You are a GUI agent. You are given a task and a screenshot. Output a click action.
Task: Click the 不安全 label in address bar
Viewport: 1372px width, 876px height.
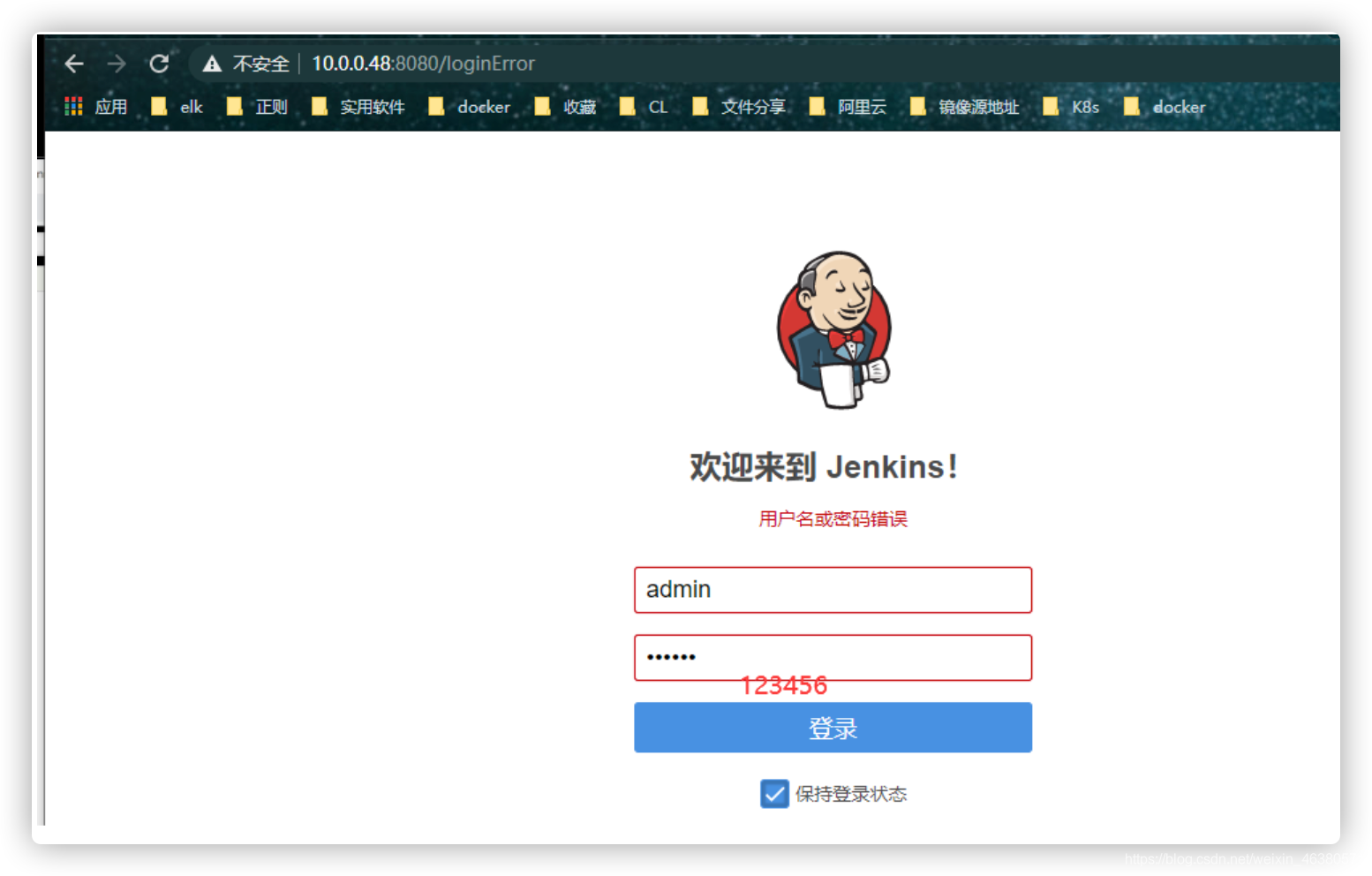coord(260,64)
